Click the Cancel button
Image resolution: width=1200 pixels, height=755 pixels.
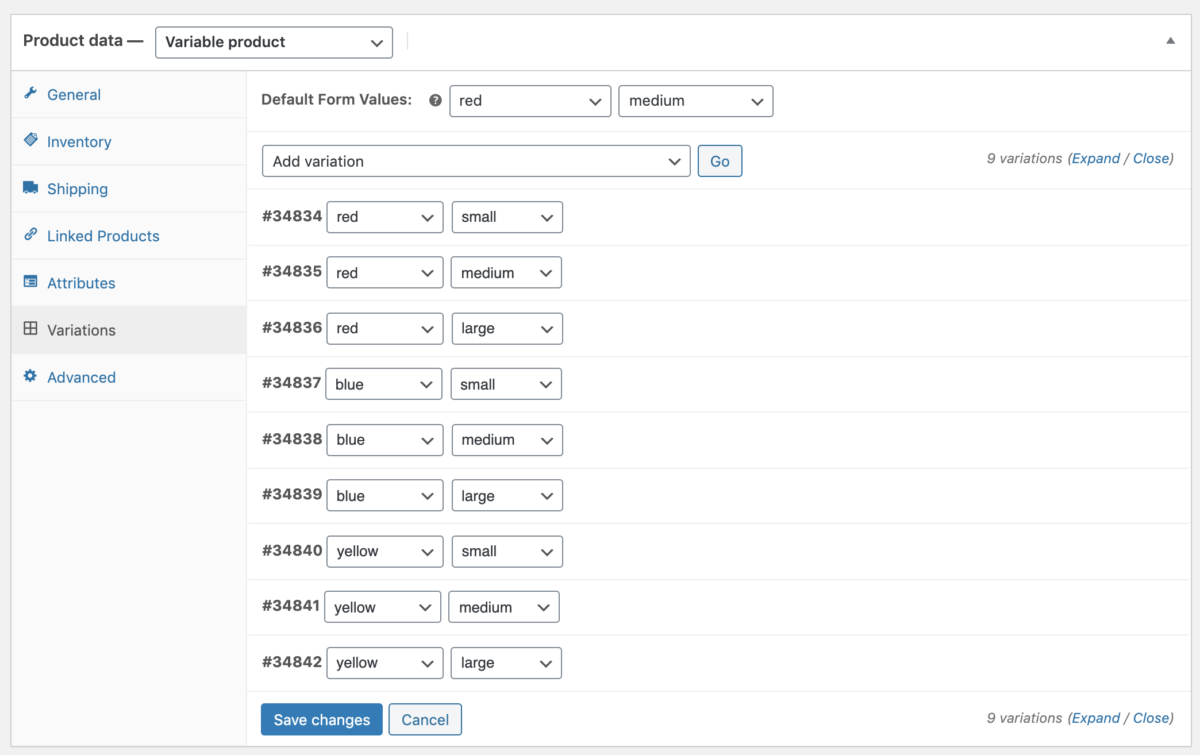click(x=425, y=719)
